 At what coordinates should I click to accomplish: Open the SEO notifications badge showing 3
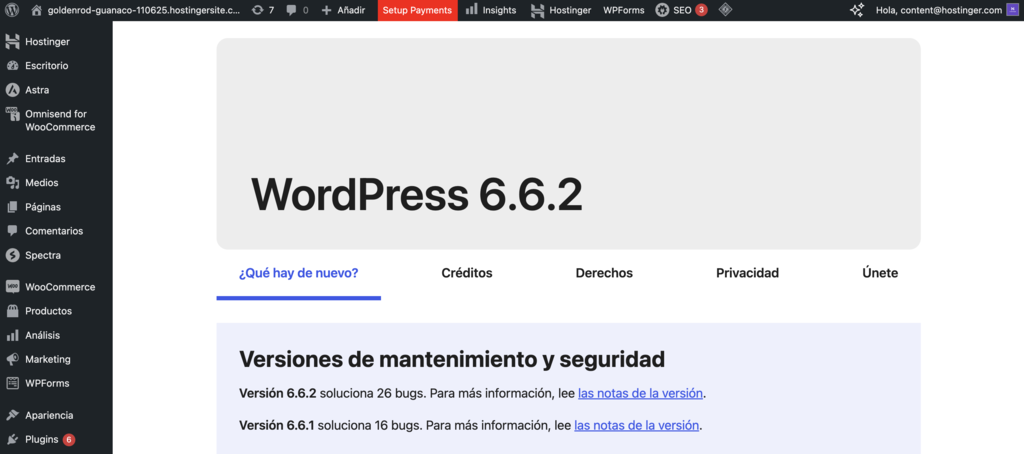[x=701, y=10]
